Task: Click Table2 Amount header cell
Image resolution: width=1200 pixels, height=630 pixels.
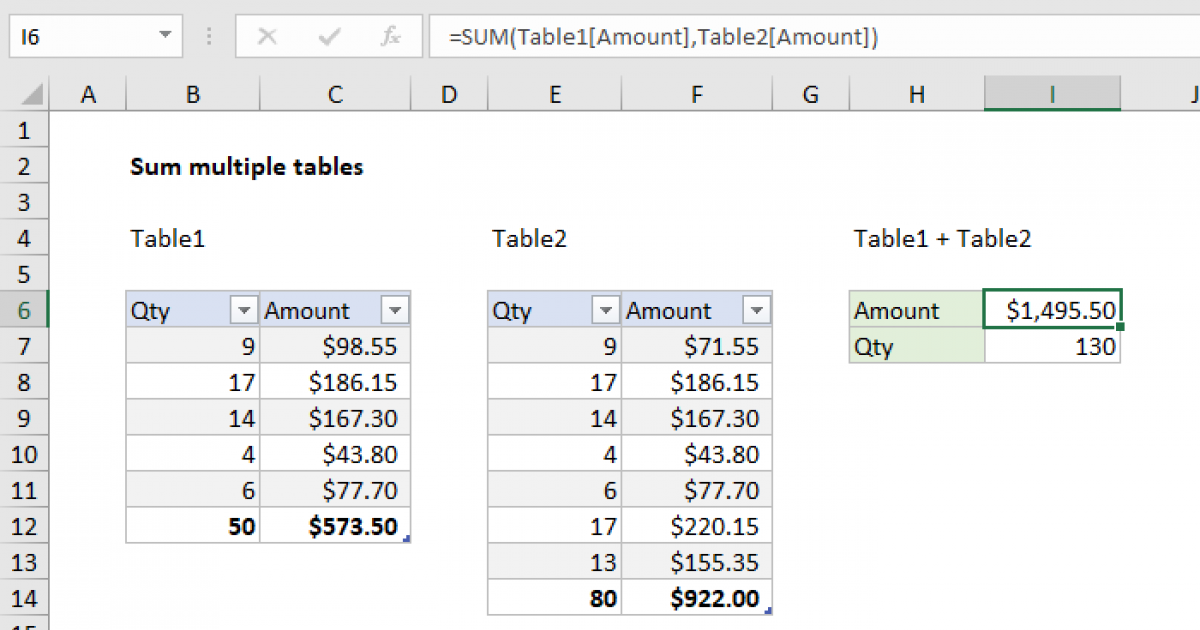Action: click(697, 311)
